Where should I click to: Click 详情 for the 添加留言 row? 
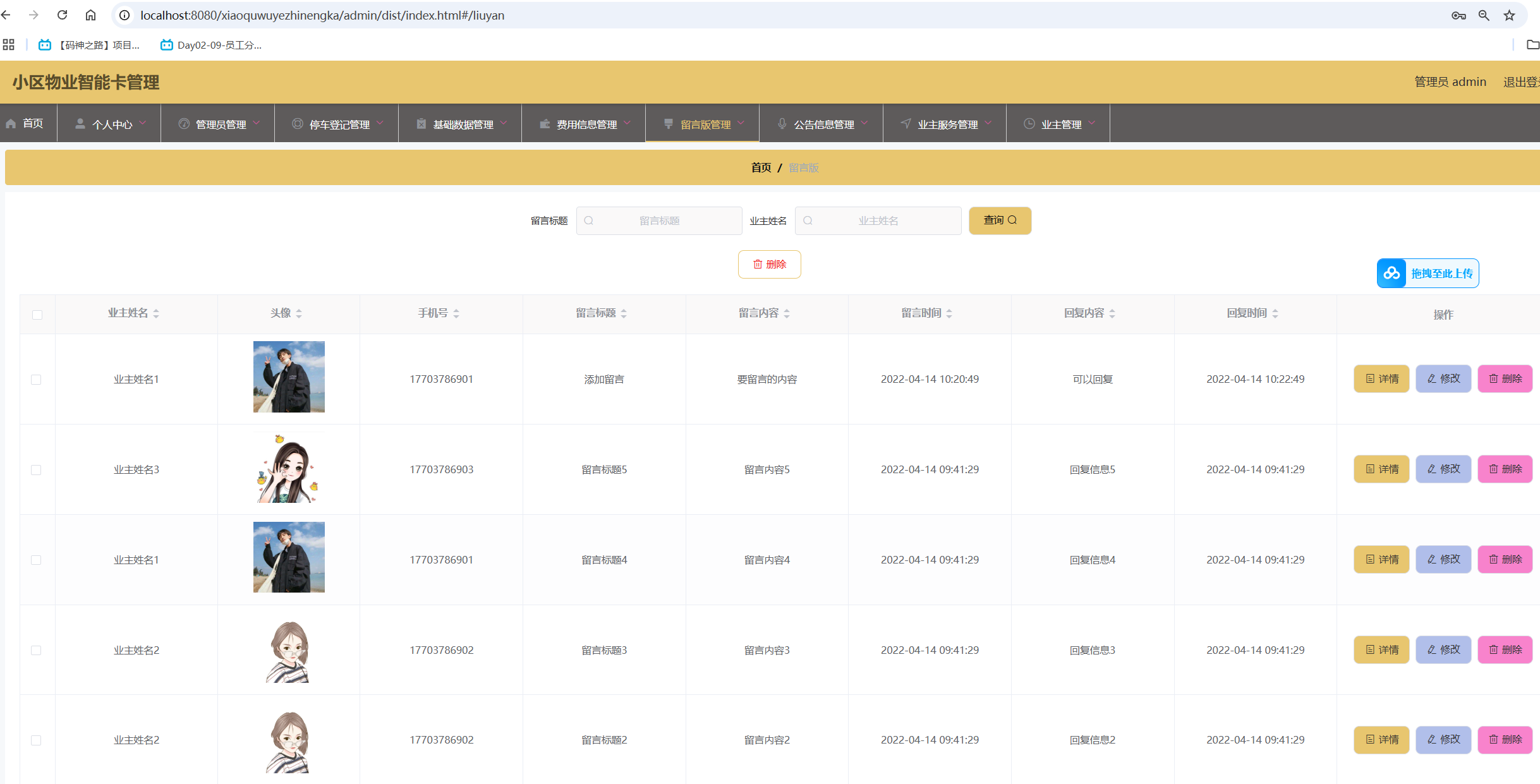coord(1381,378)
